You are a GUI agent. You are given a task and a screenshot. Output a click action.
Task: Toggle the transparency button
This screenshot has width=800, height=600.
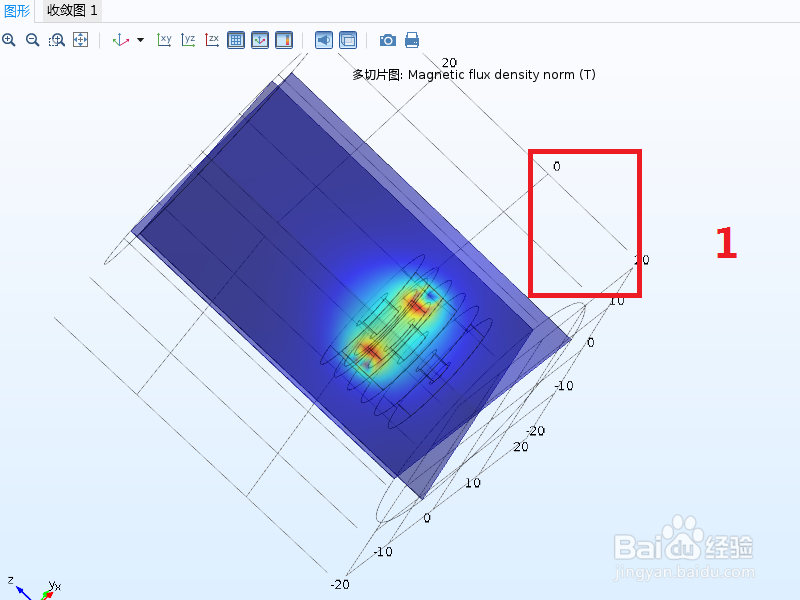click(348, 40)
